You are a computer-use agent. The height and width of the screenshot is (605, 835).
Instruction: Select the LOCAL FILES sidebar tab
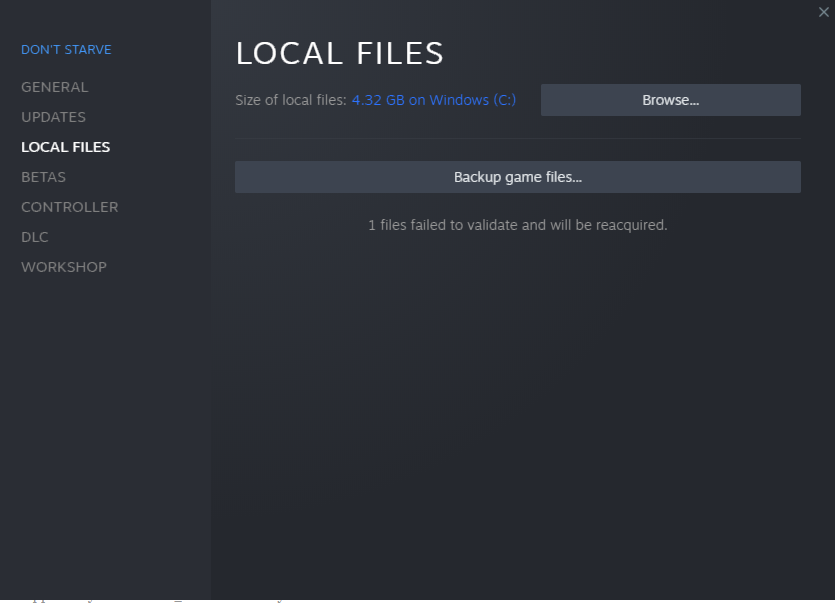(66, 147)
